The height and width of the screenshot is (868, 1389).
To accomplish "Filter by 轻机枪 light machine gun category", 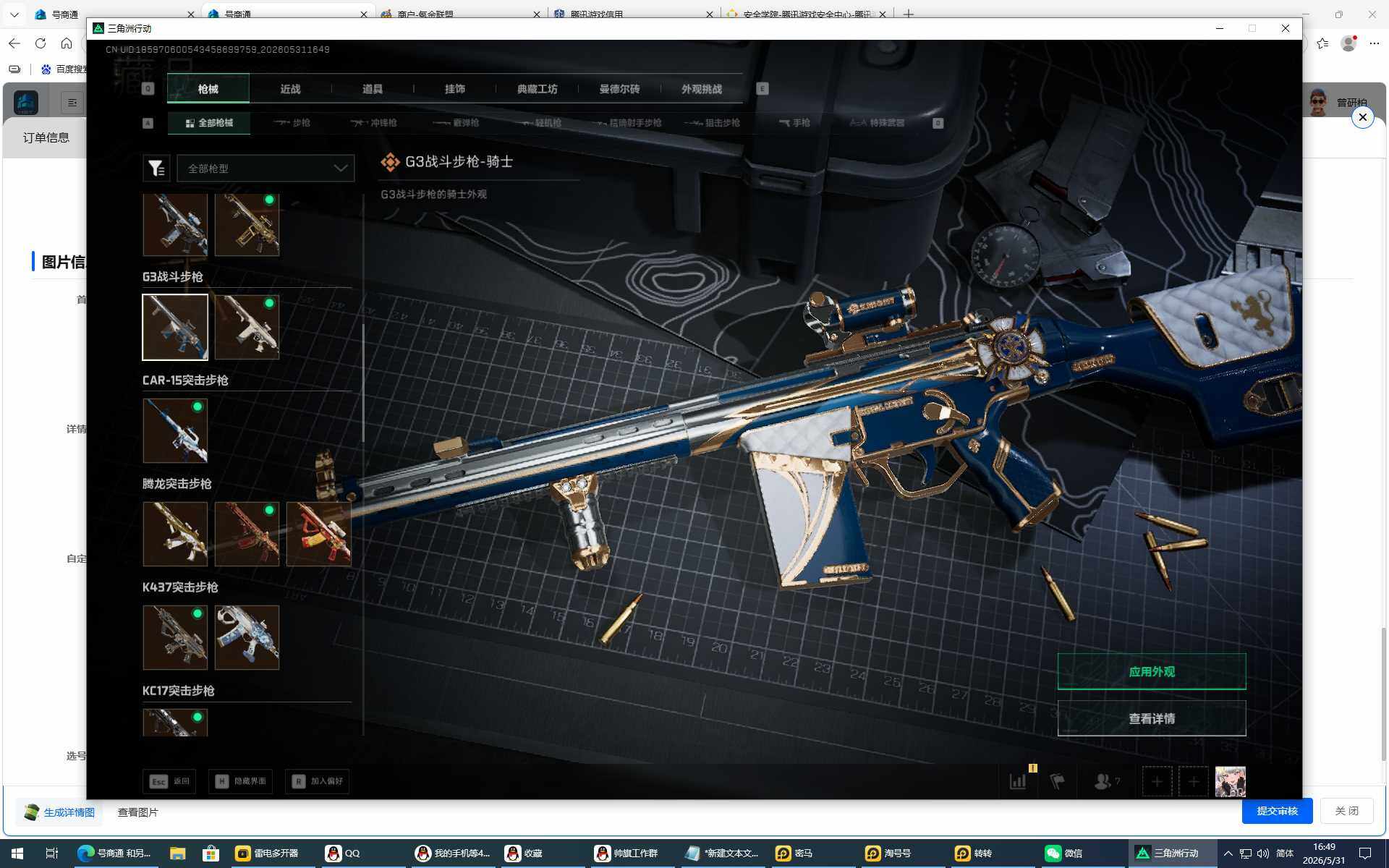I will tap(540, 123).
